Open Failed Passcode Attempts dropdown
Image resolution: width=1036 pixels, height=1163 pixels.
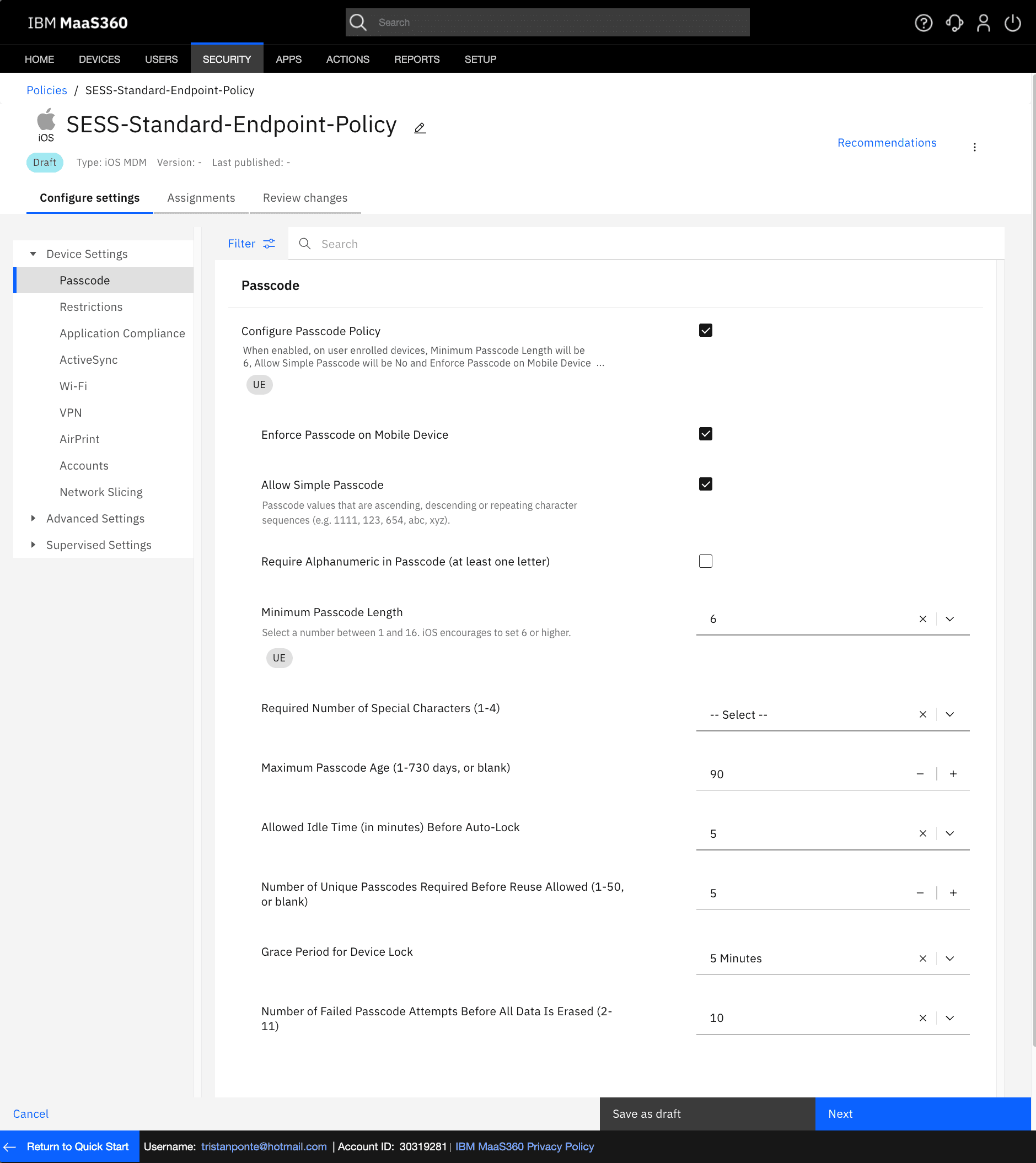point(949,1018)
